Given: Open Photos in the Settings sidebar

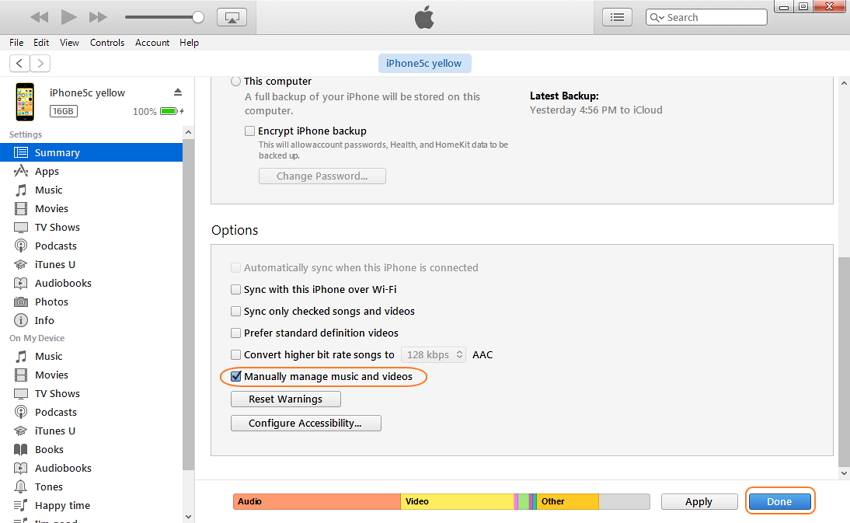Looking at the screenshot, I should (51, 302).
